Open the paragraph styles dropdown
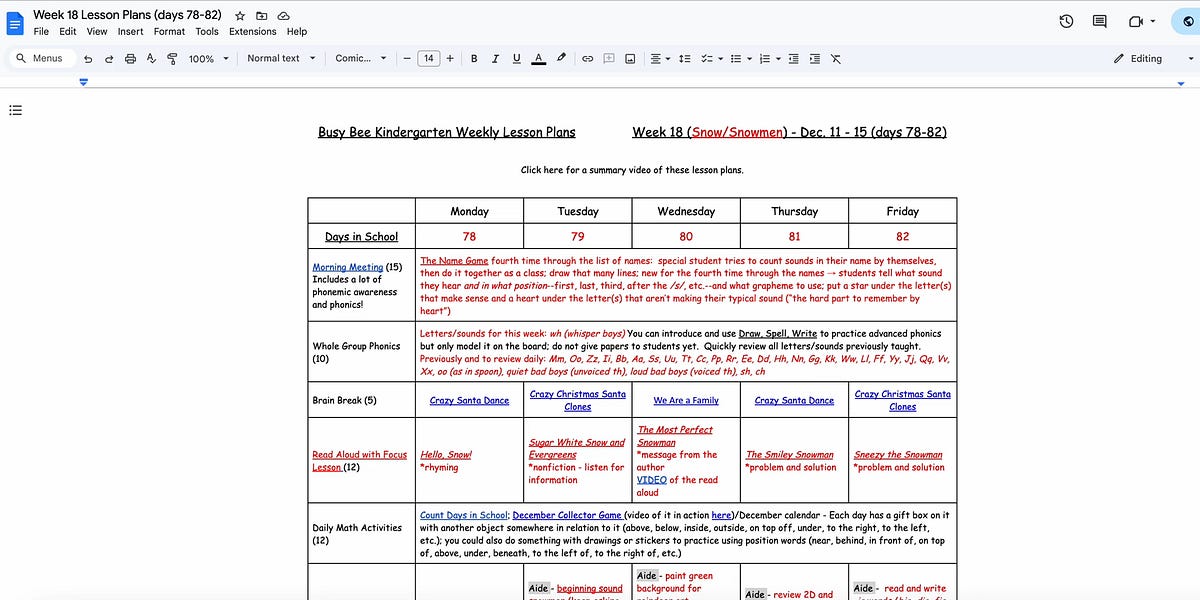 281,58
